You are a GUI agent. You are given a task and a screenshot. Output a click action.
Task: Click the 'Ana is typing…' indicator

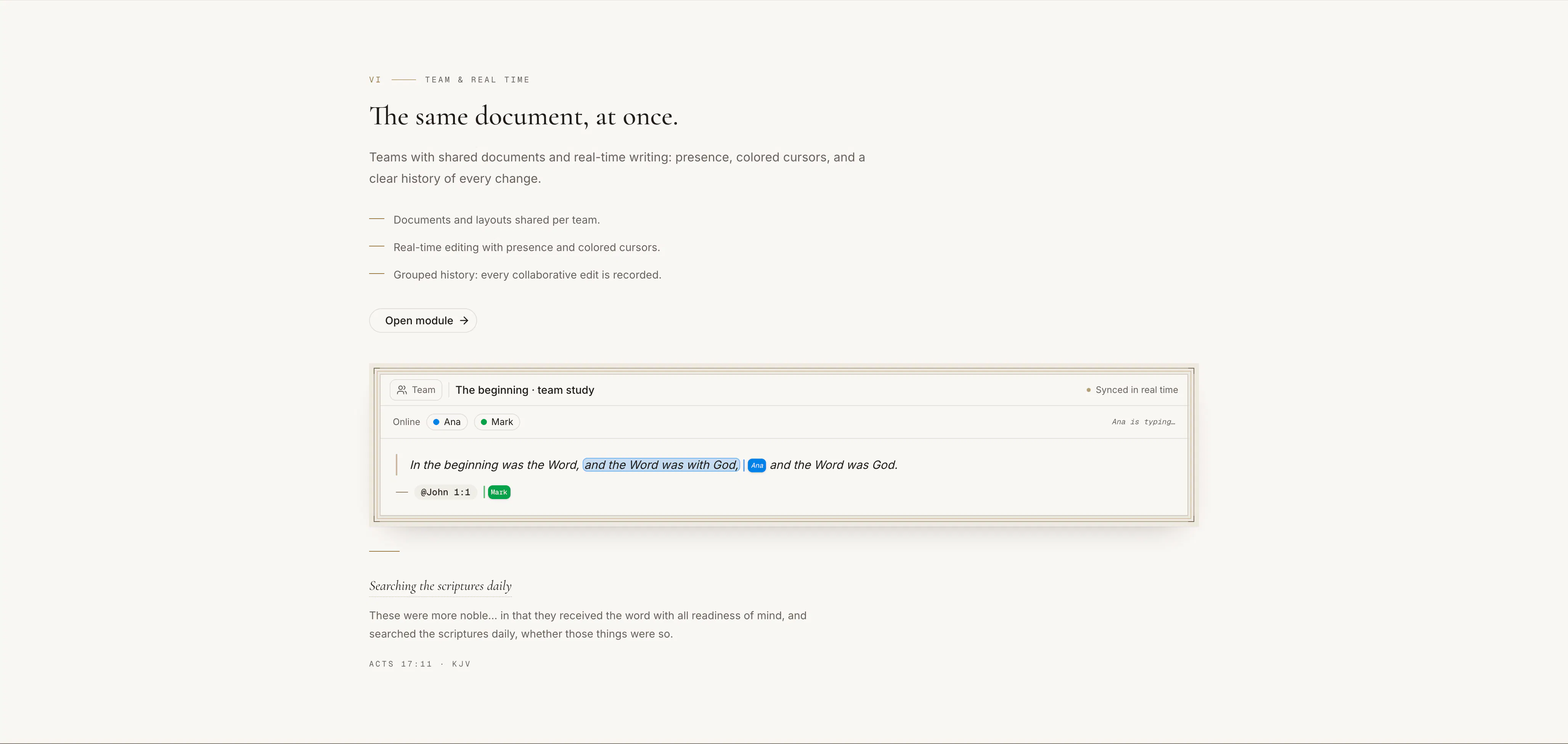1144,422
